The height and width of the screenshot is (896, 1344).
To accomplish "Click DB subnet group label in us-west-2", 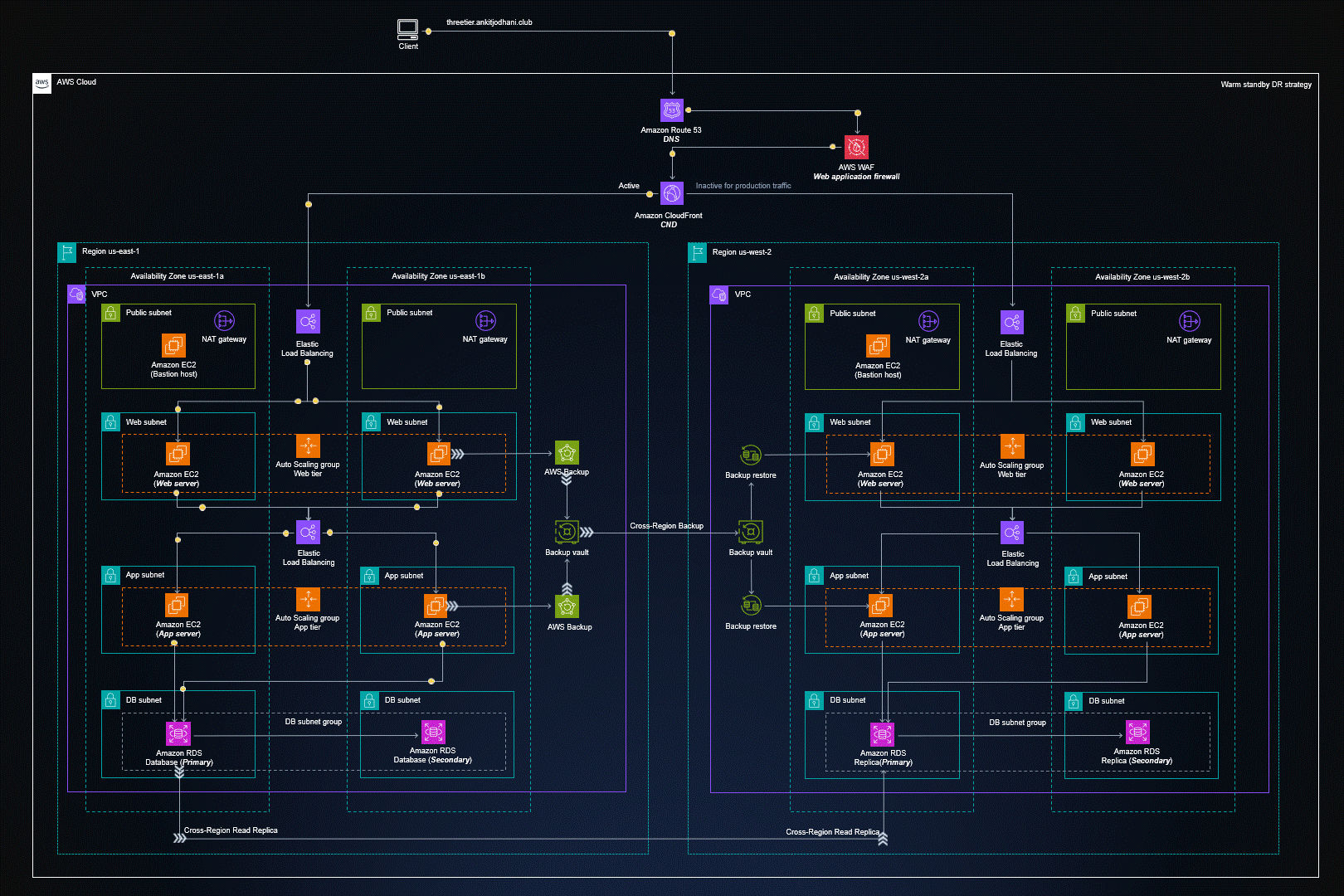I will click(1017, 723).
